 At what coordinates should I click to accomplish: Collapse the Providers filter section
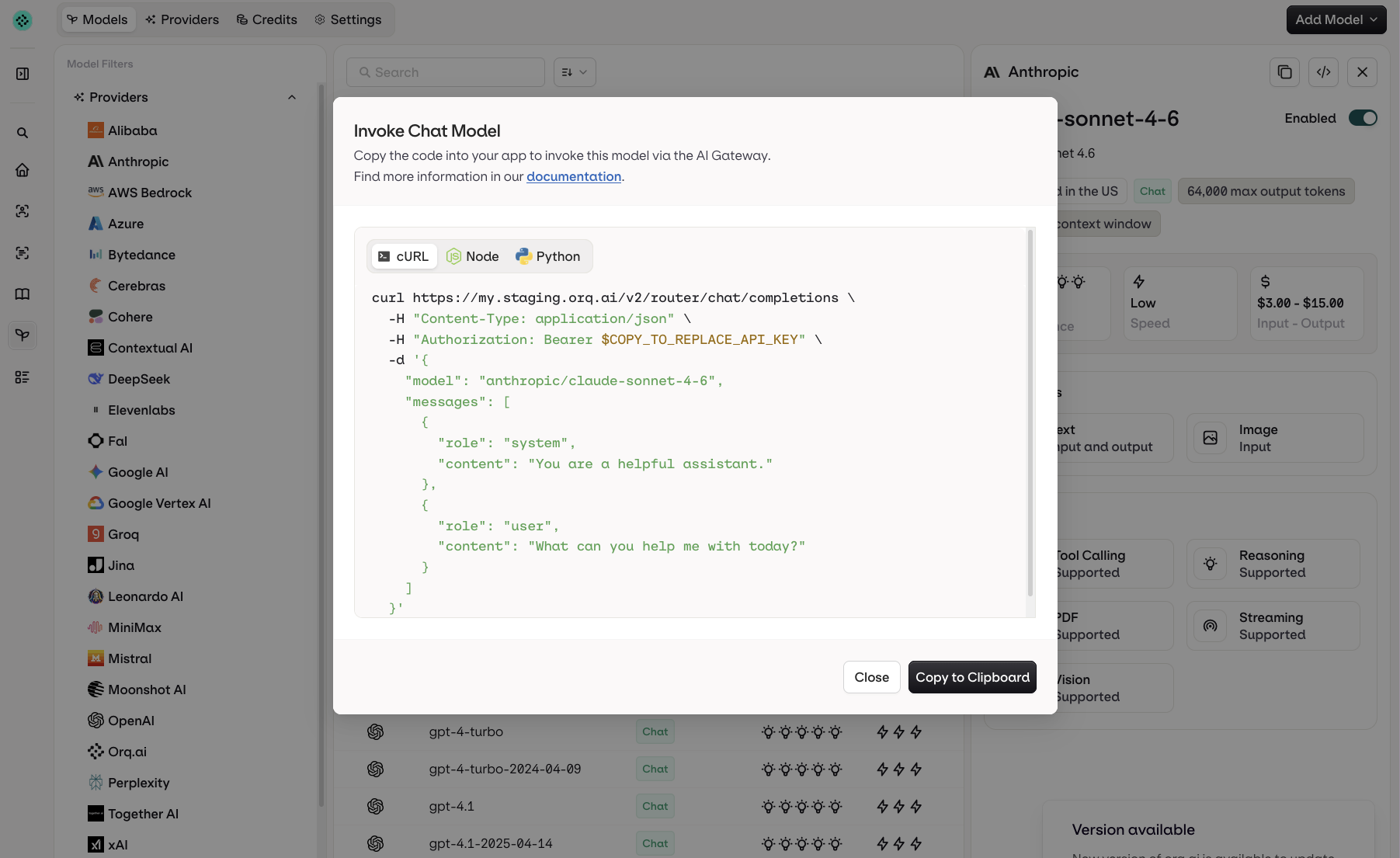pyautogui.click(x=292, y=97)
